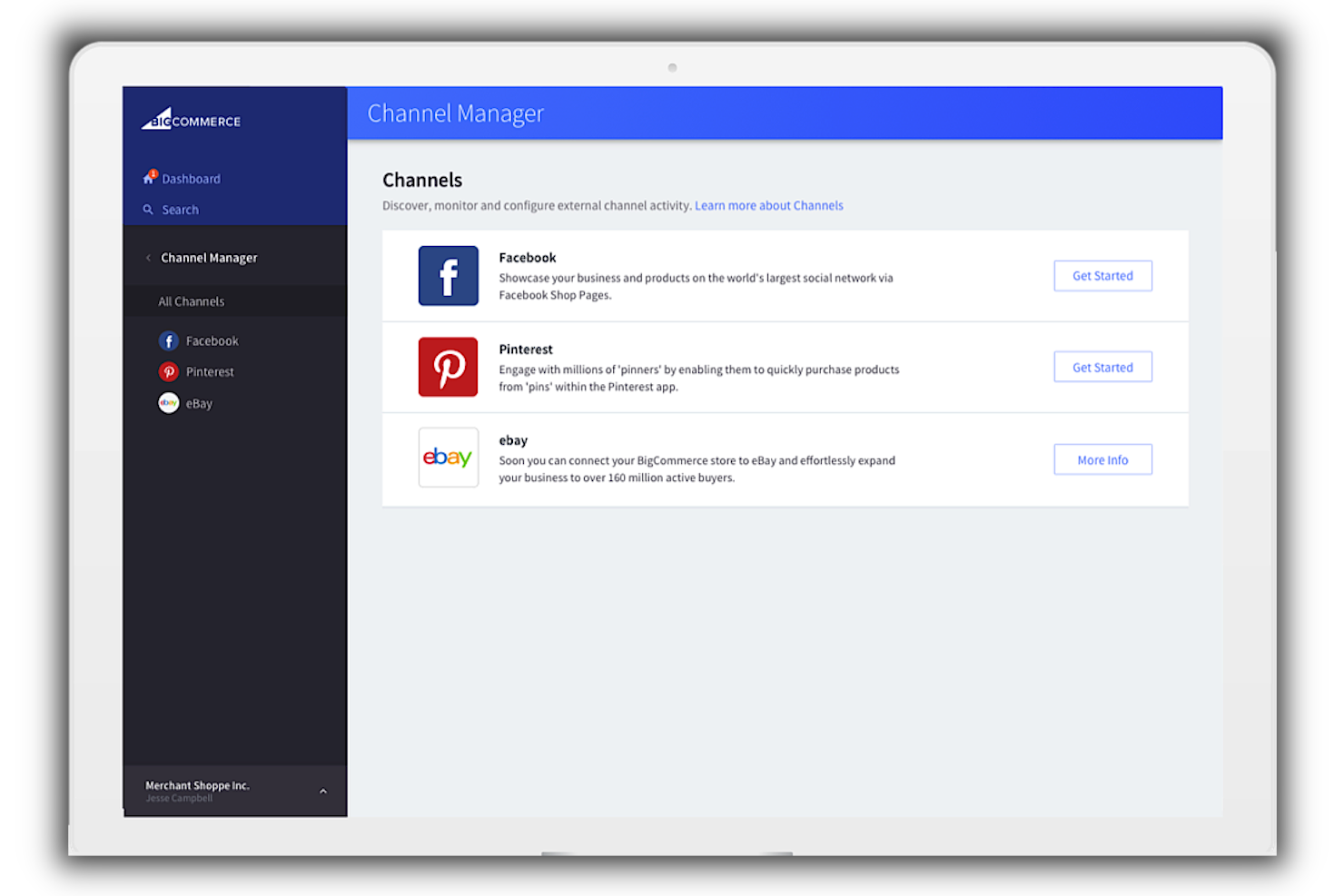Click the BigCommerce logo

coord(191,120)
